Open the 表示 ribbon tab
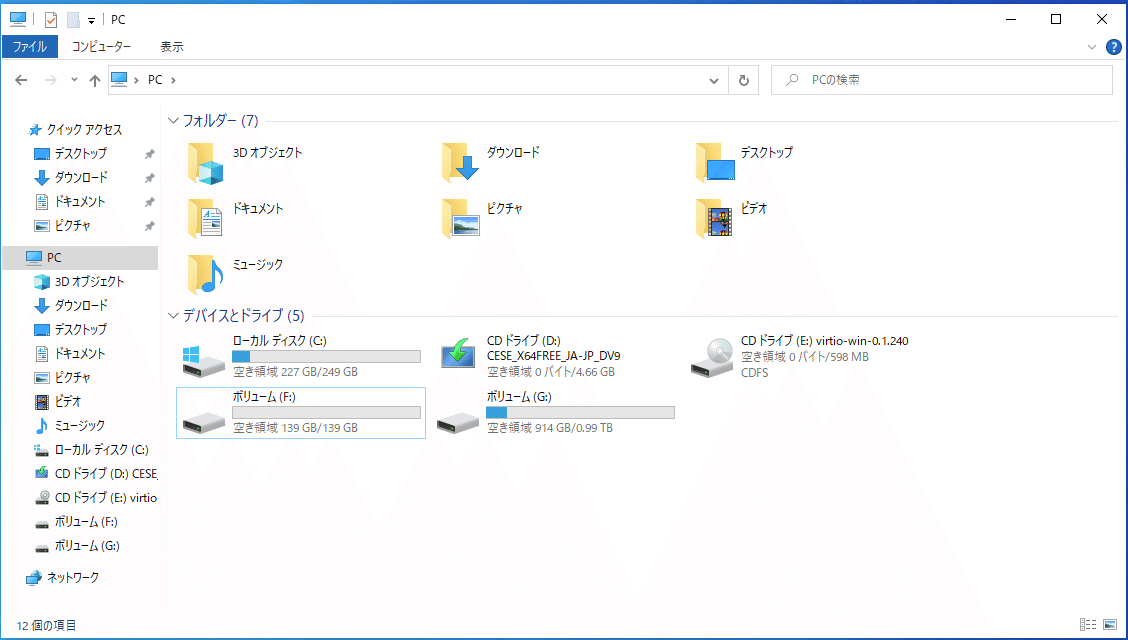1128x640 pixels. click(x=171, y=47)
